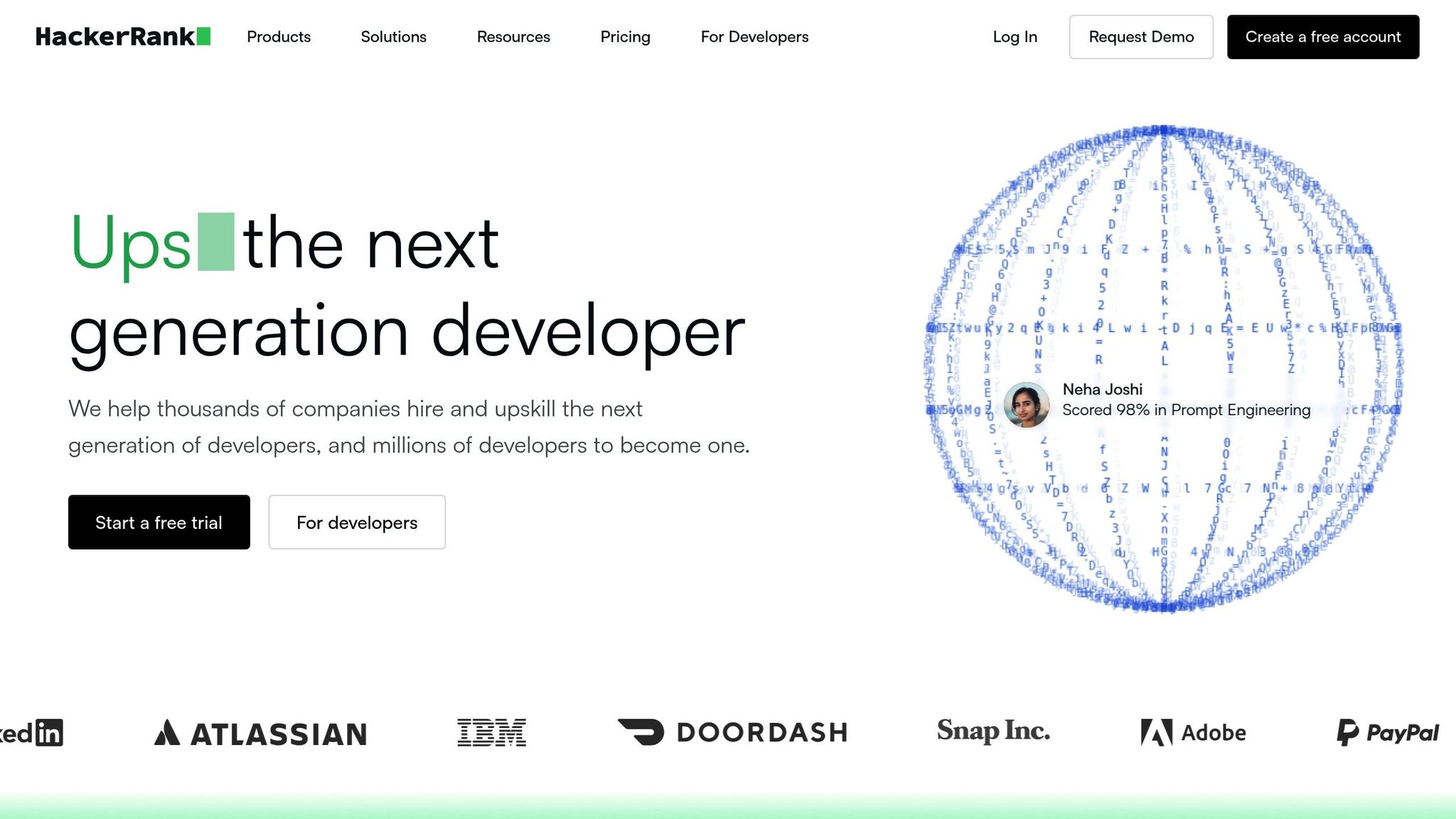The height and width of the screenshot is (819, 1456).
Task: Click the PayPal logo
Action: coord(1388,732)
